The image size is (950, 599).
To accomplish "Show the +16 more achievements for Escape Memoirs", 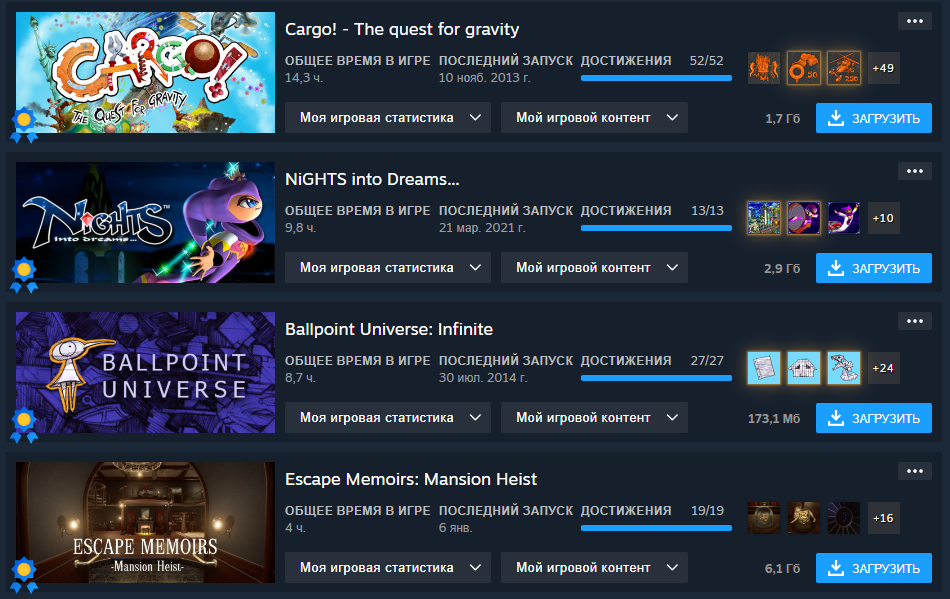I will click(x=883, y=518).
